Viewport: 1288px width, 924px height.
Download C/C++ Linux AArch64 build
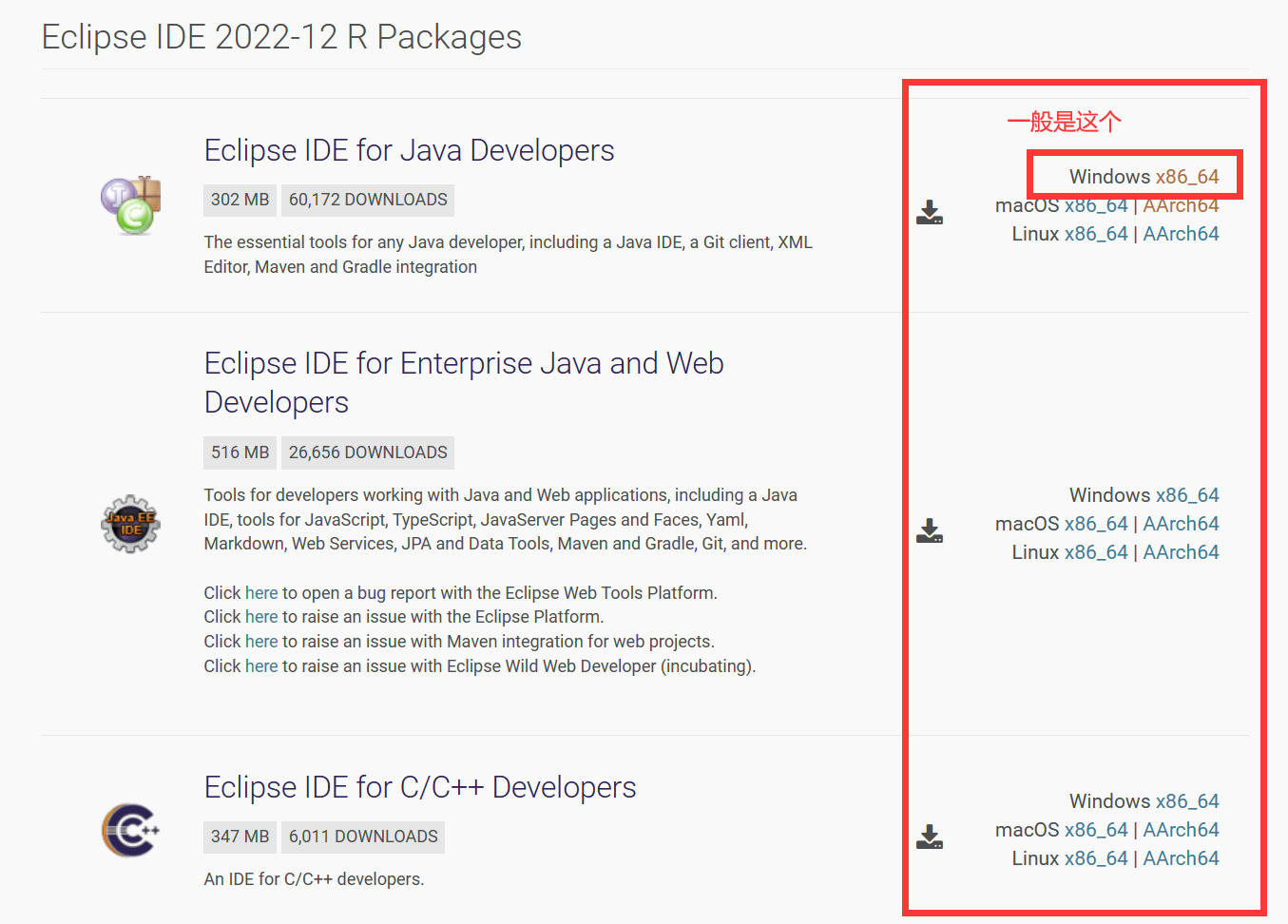1181,858
